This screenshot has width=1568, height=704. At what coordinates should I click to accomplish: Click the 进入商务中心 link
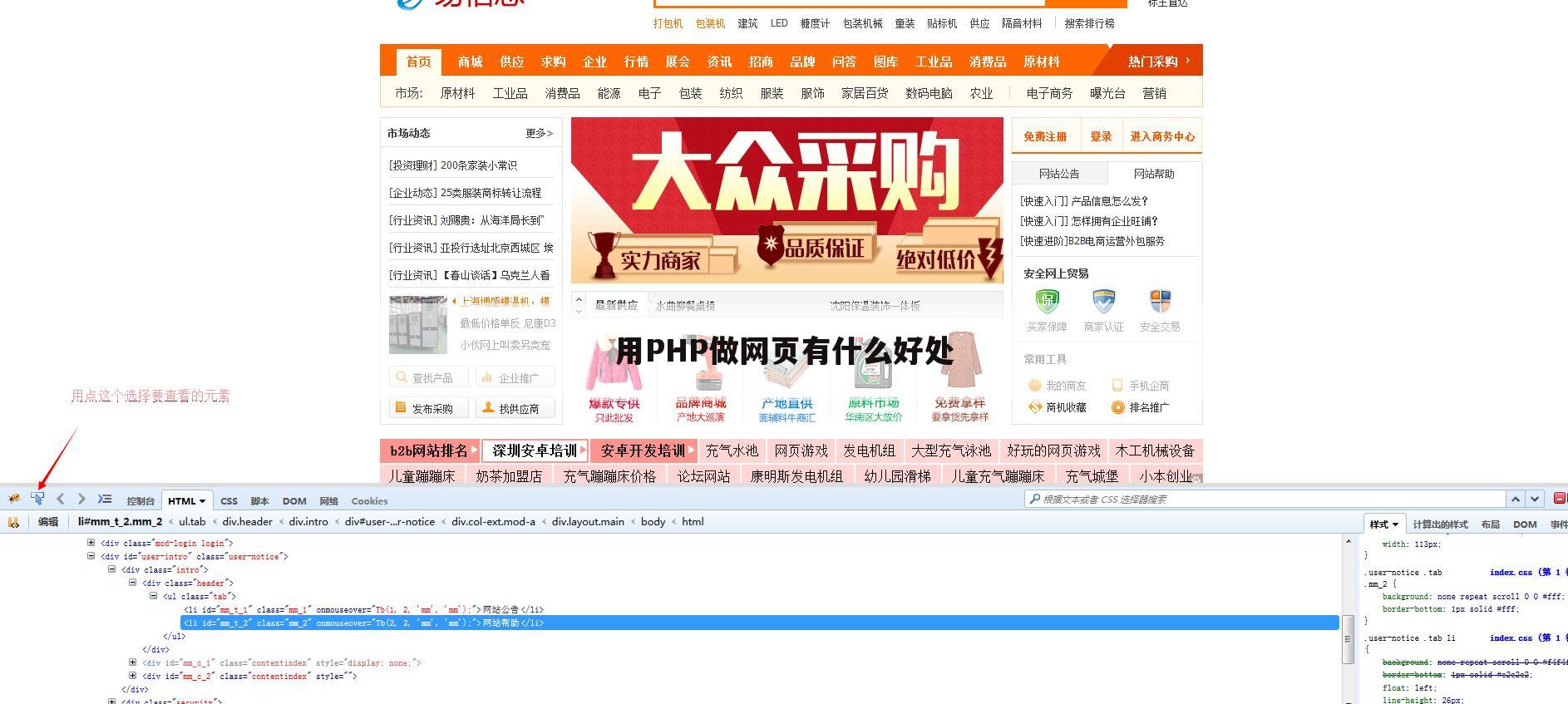1162,136
